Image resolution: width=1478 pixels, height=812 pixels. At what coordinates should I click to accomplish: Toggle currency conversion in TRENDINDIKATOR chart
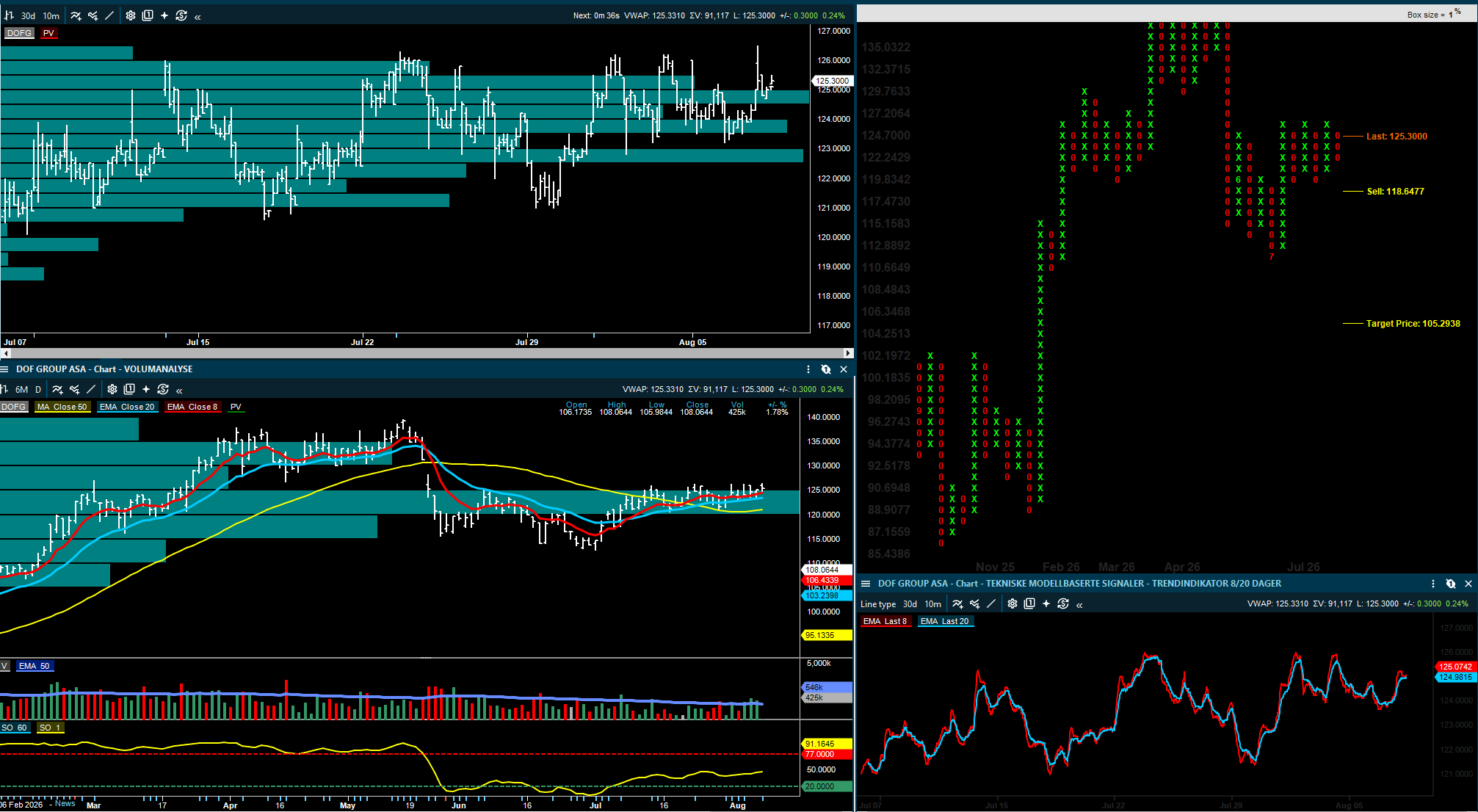pos(1063,603)
